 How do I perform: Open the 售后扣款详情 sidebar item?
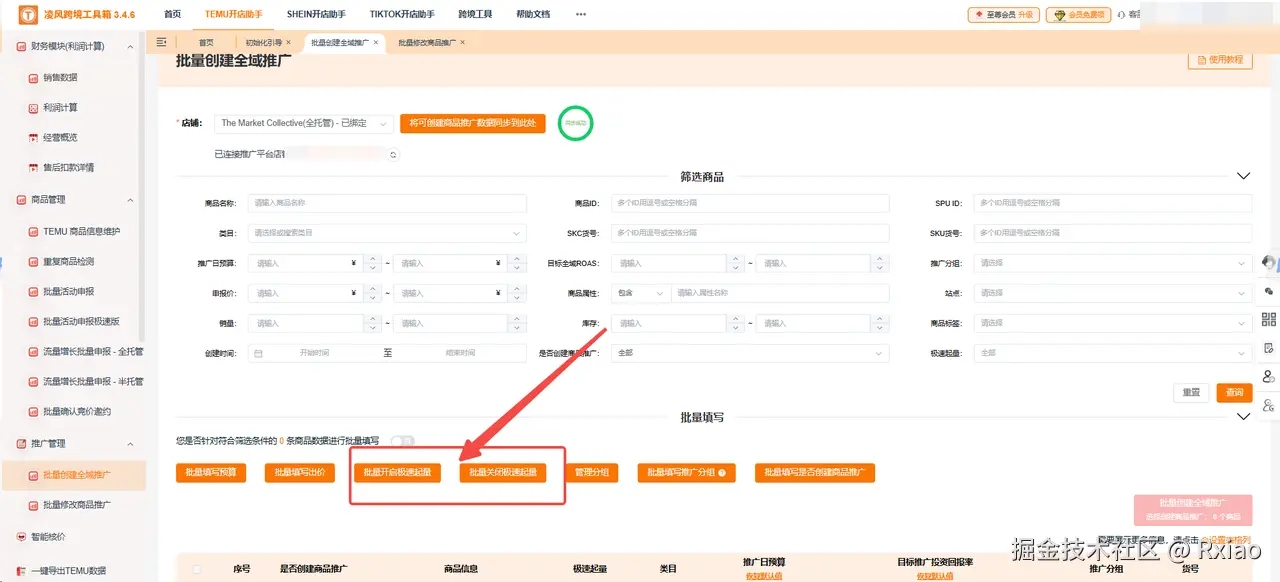tap(68, 167)
